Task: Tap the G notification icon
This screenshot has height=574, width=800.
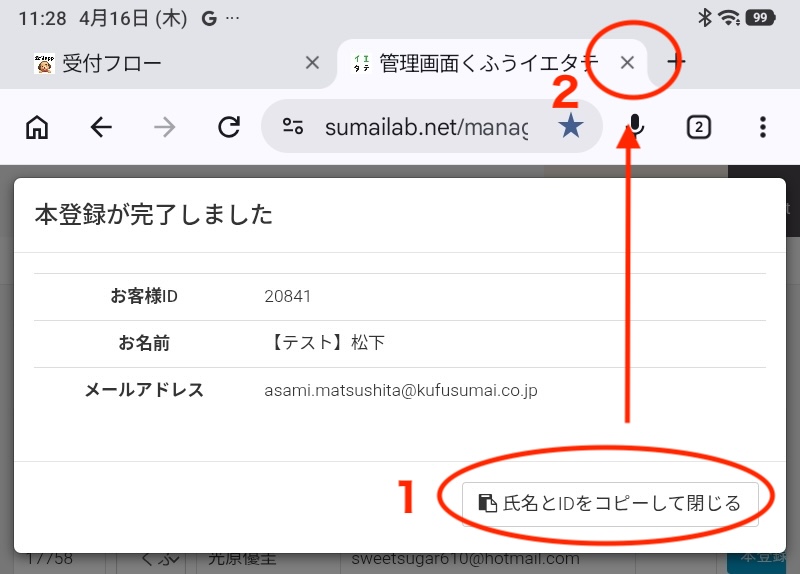Action: (x=209, y=19)
